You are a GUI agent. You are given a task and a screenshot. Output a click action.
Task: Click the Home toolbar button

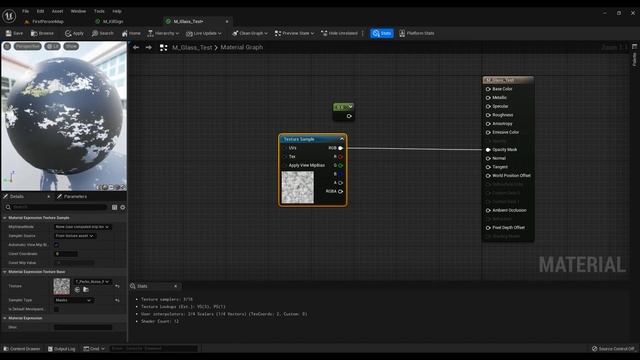tap(131, 33)
